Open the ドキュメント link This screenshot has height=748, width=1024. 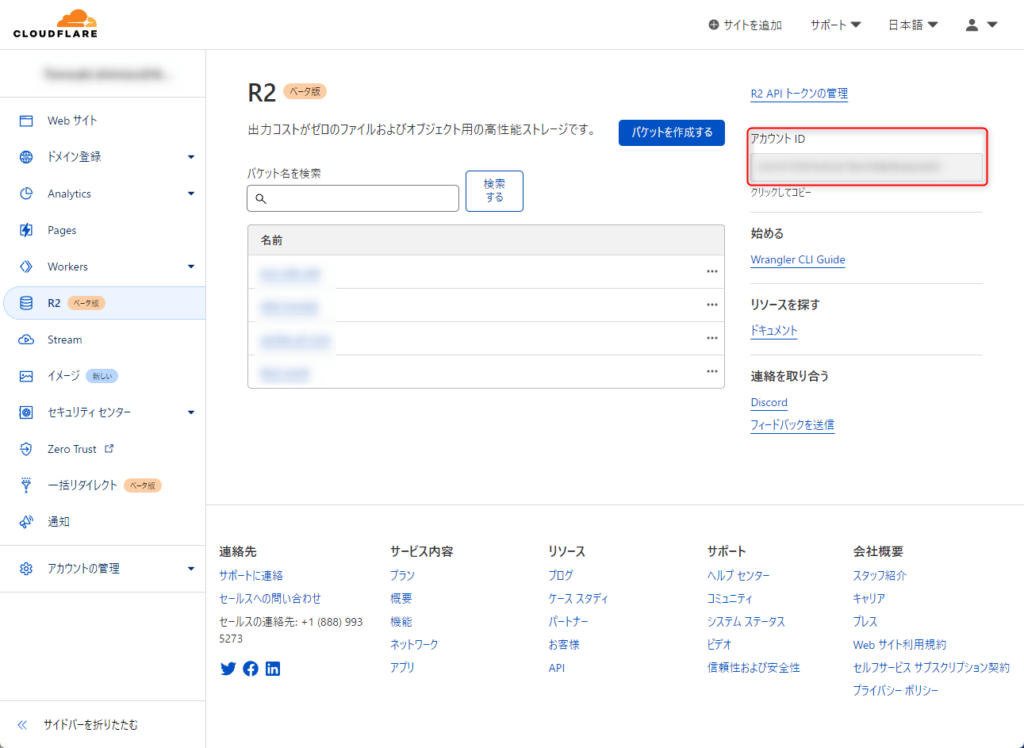click(x=774, y=331)
